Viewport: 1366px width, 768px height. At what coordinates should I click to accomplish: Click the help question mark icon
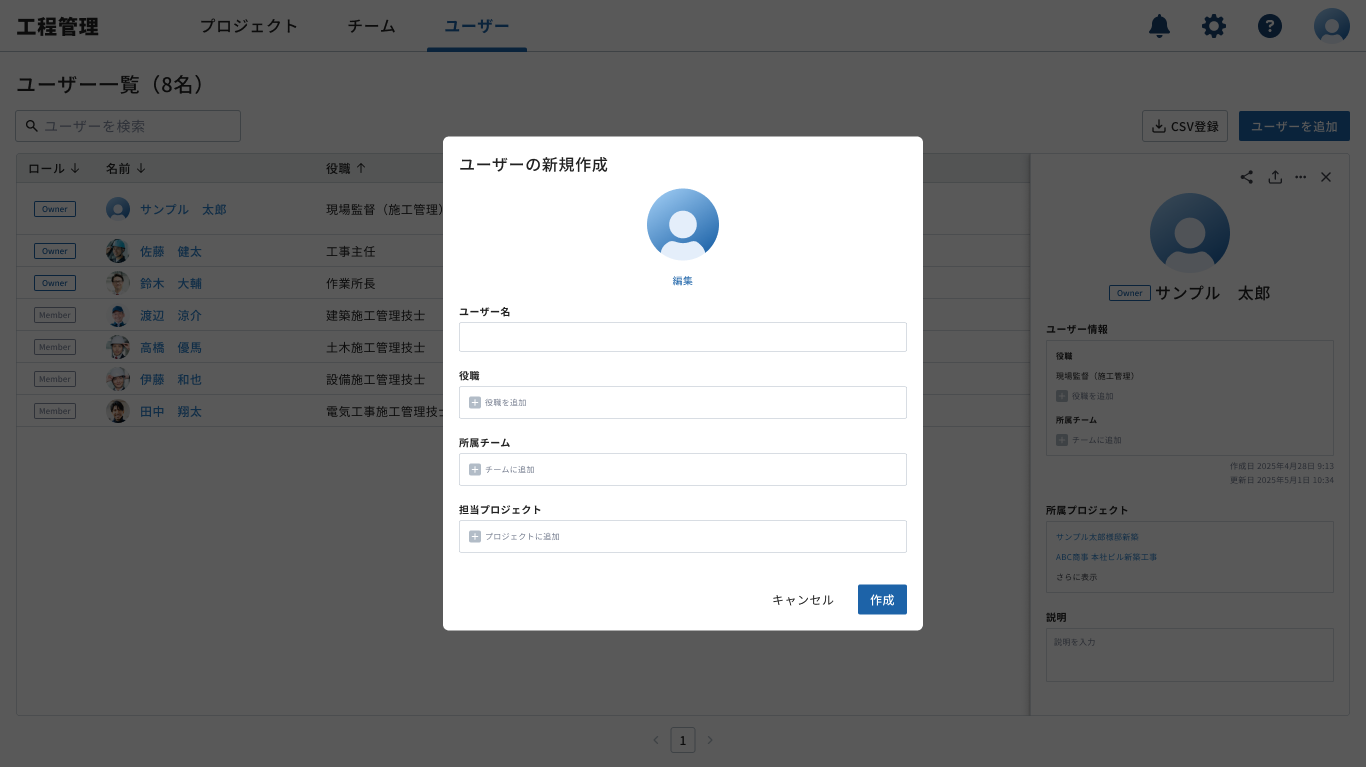pos(1269,26)
